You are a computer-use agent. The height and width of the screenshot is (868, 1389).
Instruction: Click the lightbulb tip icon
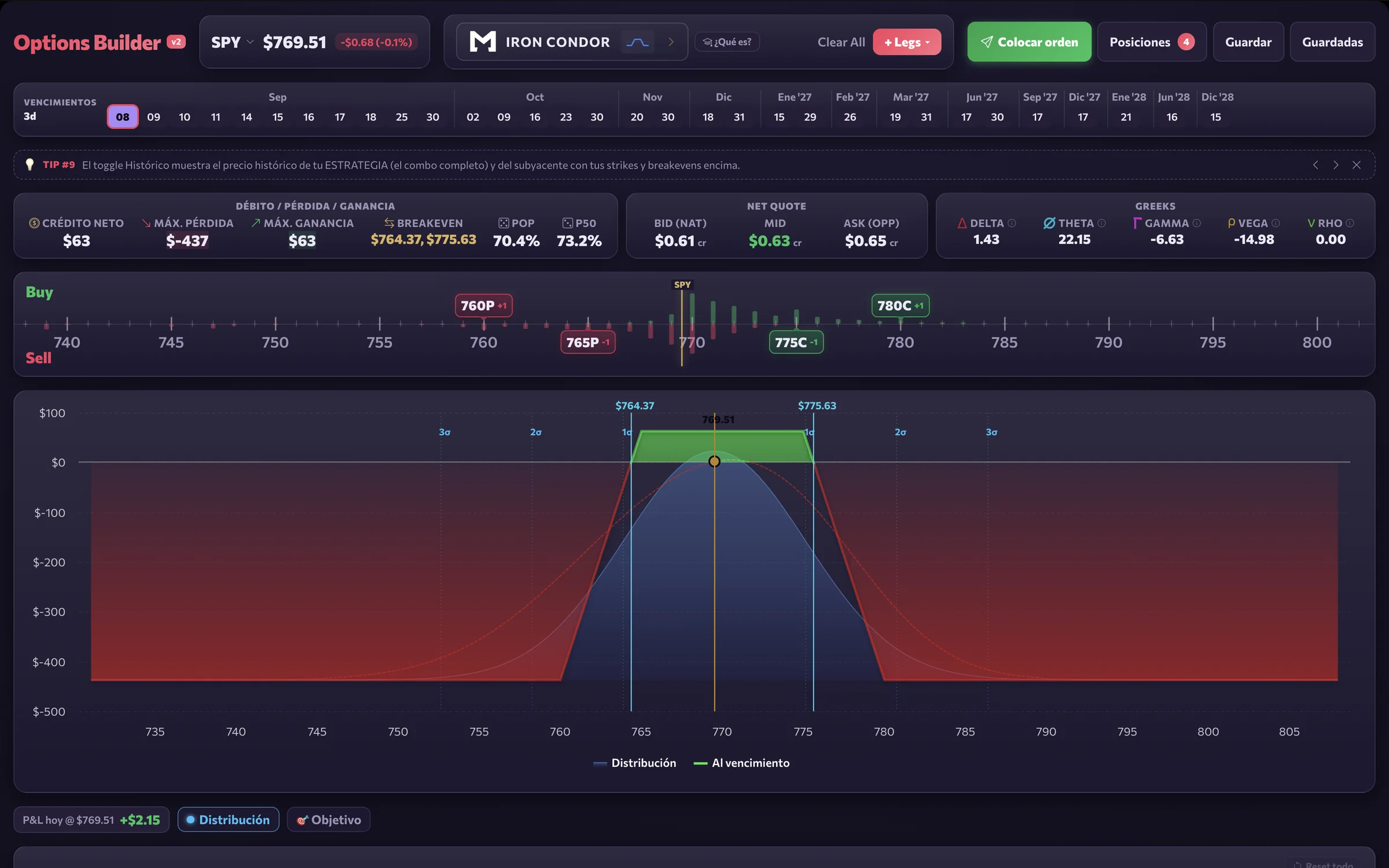pyautogui.click(x=30, y=165)
